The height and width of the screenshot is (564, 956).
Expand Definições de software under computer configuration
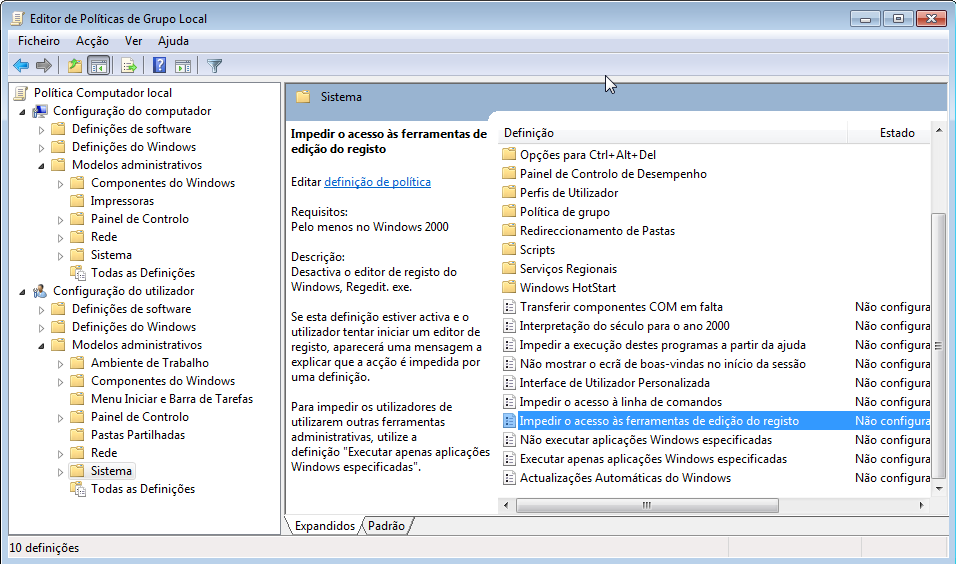pos(41,130)
